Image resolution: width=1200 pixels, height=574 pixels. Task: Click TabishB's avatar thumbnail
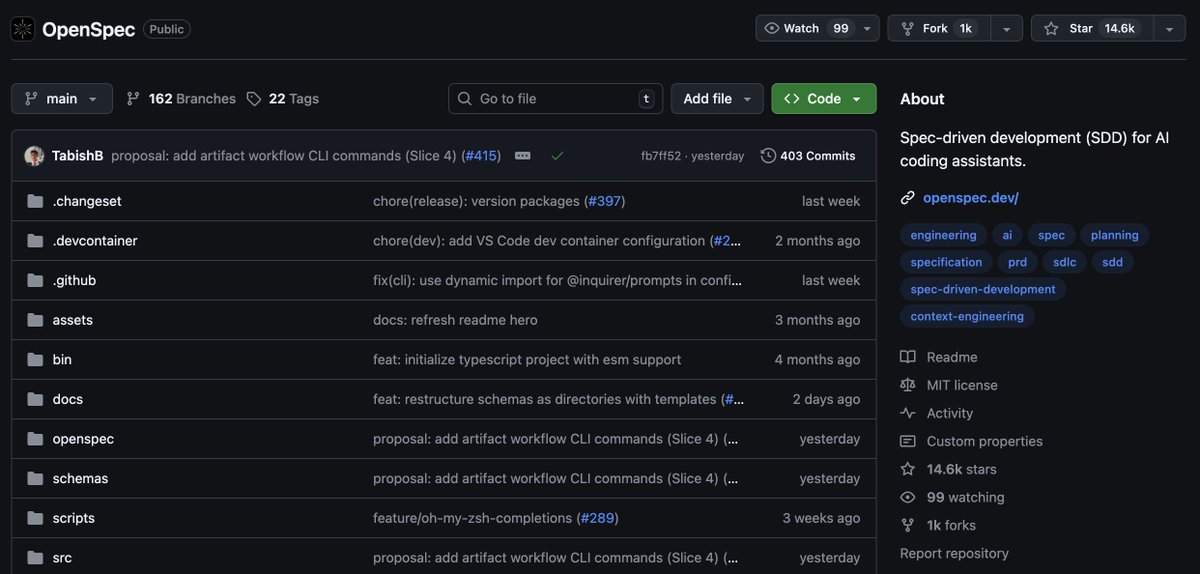34,156
